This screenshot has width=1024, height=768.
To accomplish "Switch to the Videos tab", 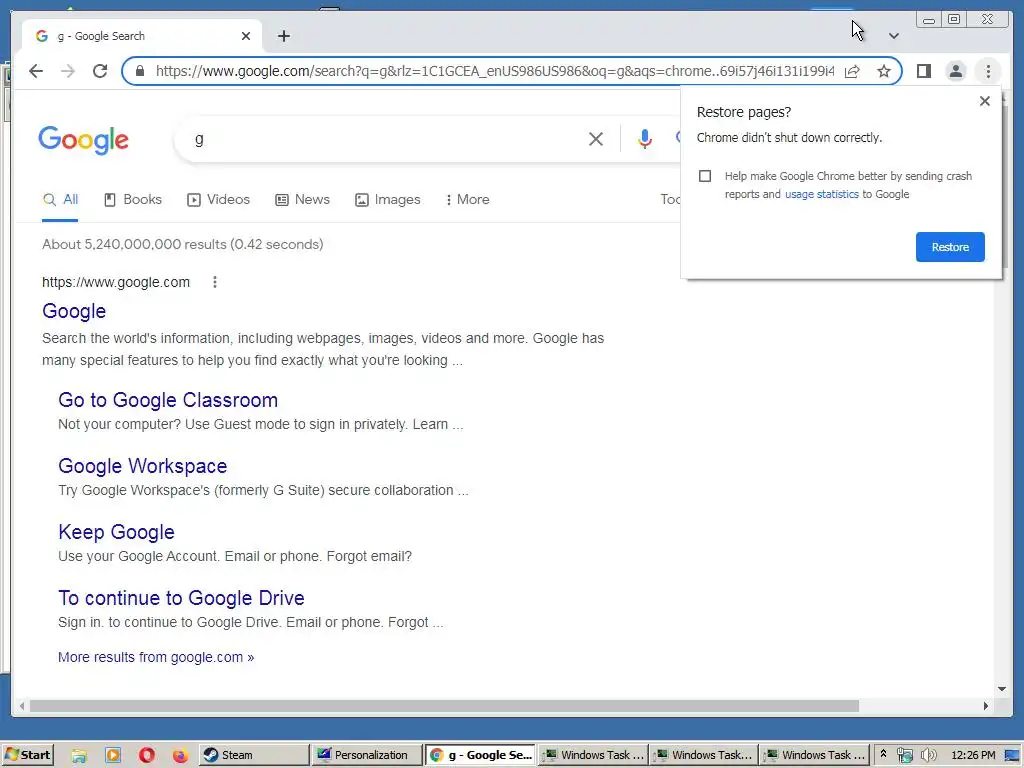I will (218, 200).
